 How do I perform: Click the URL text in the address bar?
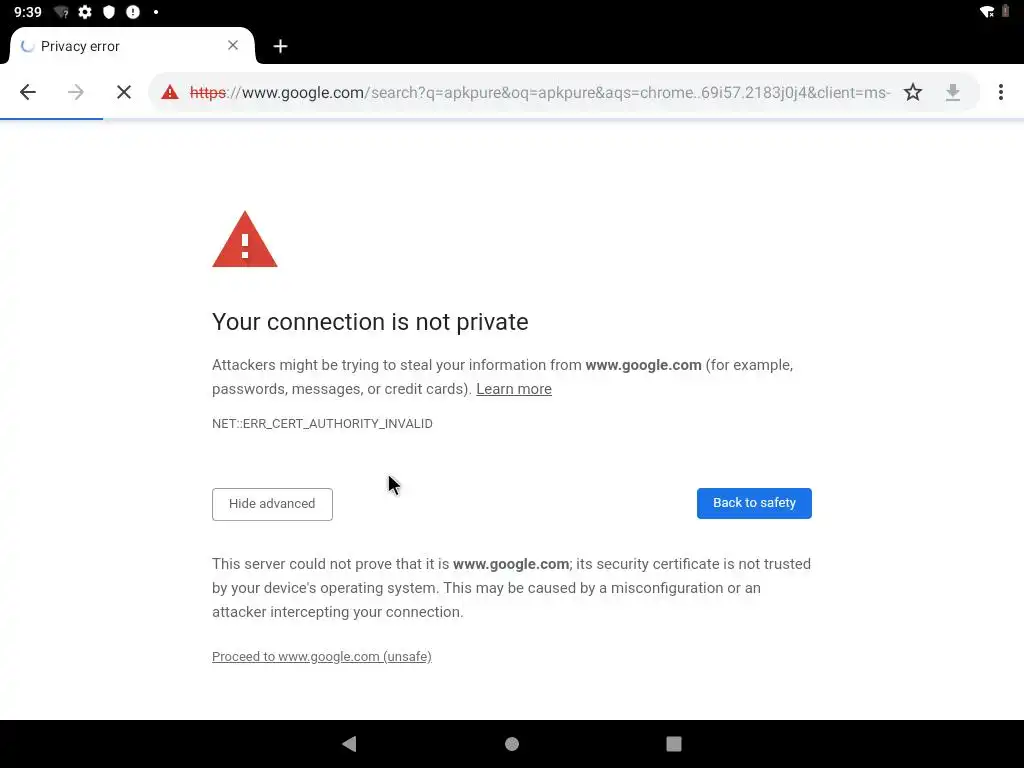click(539, 93)
